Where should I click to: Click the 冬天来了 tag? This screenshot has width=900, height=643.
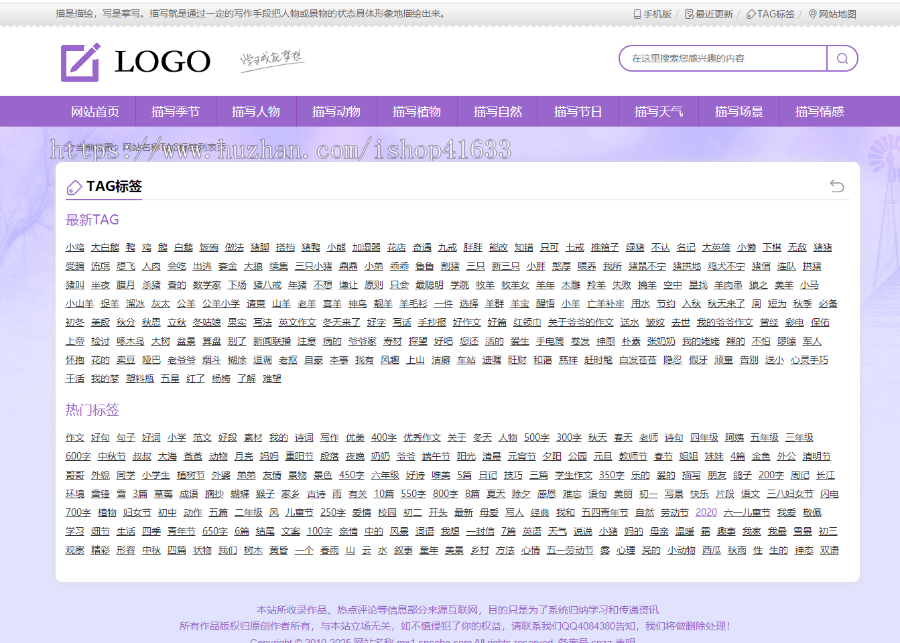(342, 323)
